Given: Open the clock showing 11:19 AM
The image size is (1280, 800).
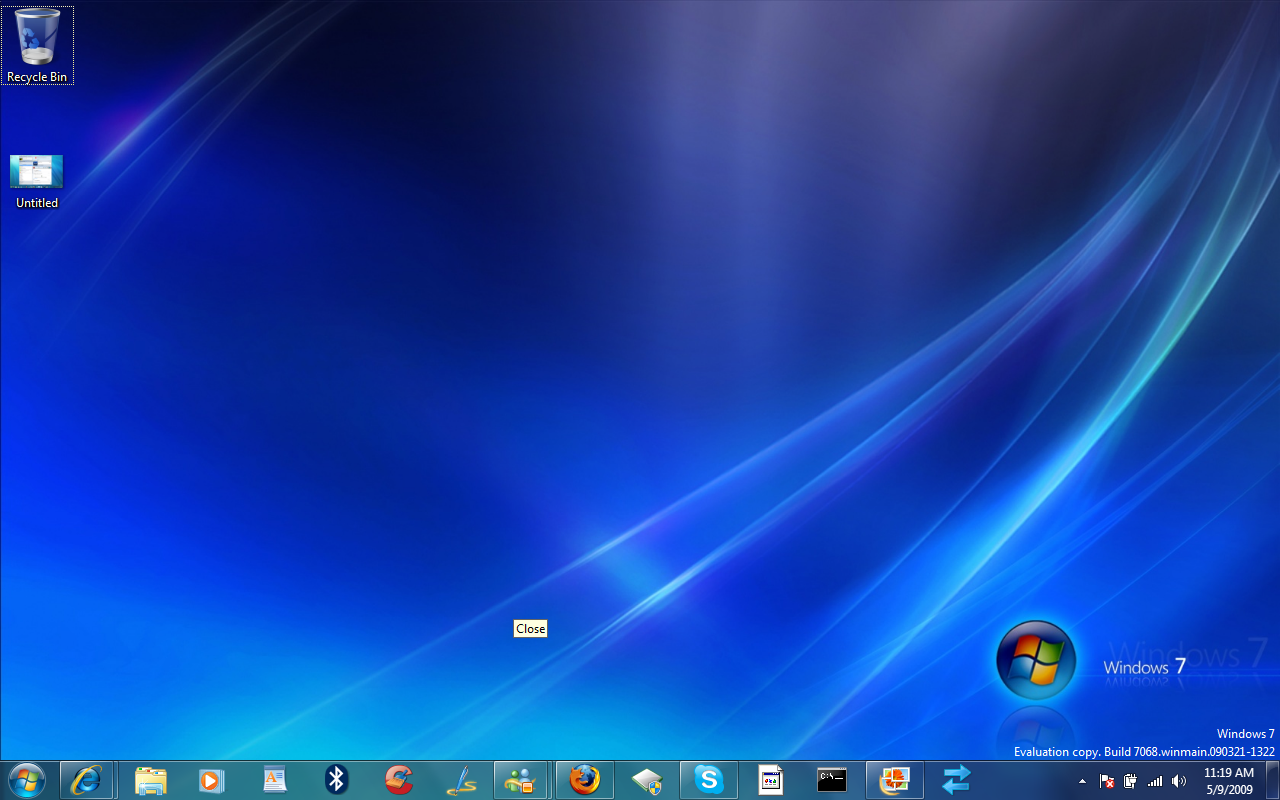Looking at the screenshot, I should coord(1228,780).
